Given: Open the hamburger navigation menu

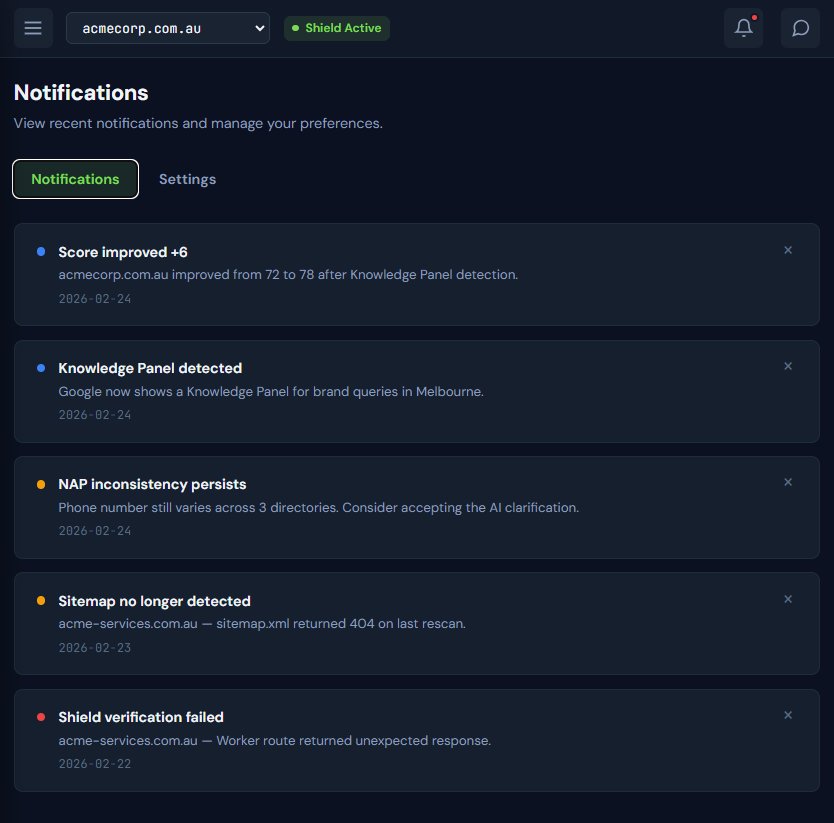Looking at the screenshot, I should [33, 28].
